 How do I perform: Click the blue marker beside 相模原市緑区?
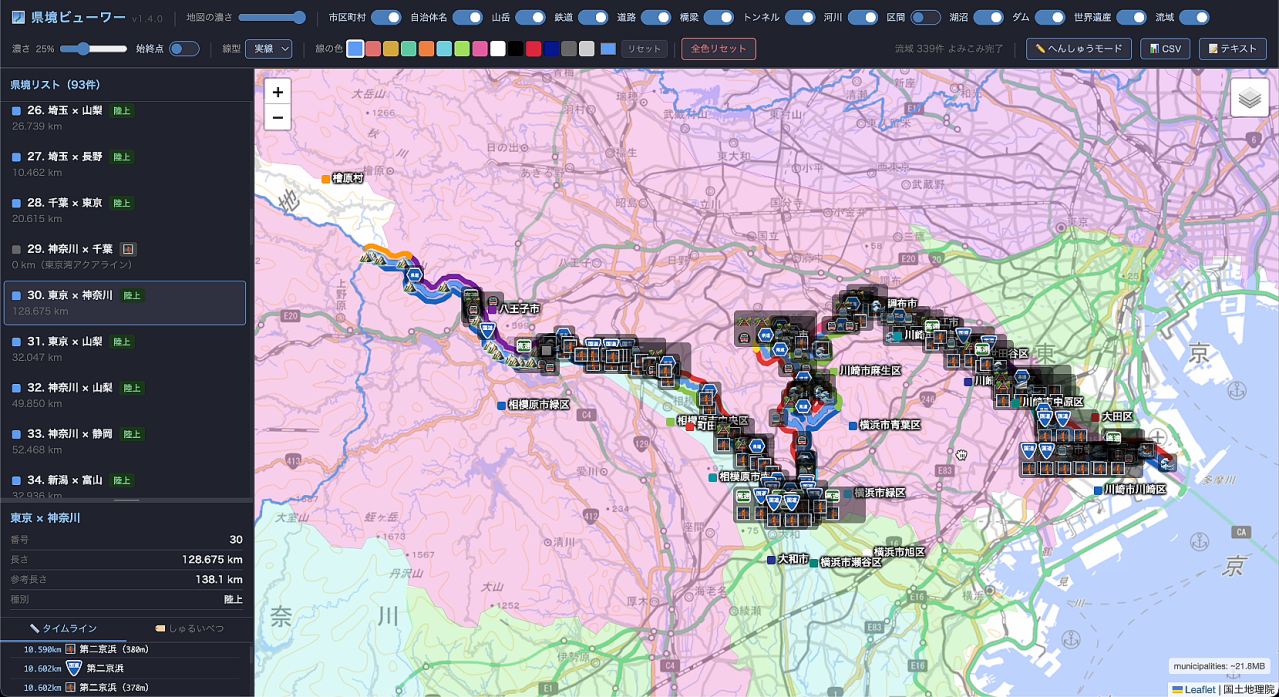[x=501, y=405]
